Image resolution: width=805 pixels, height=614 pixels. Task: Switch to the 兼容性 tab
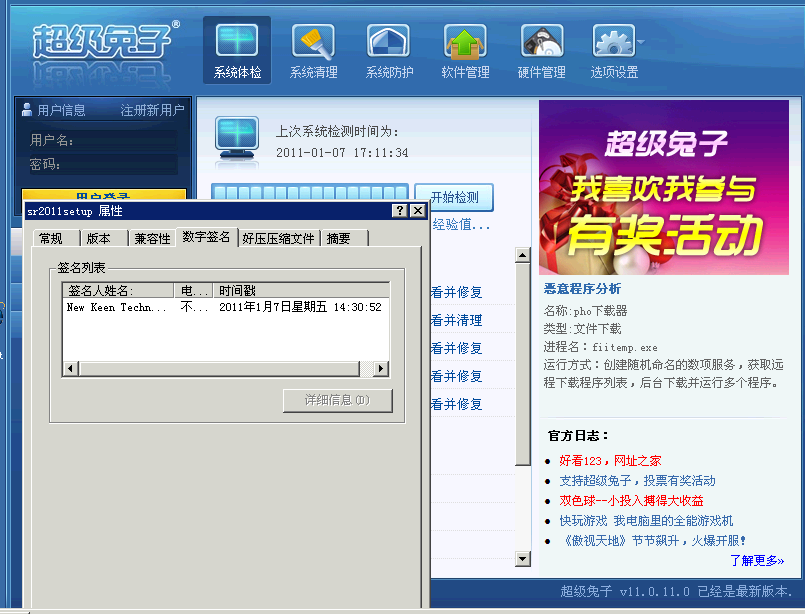coord(152,238)
